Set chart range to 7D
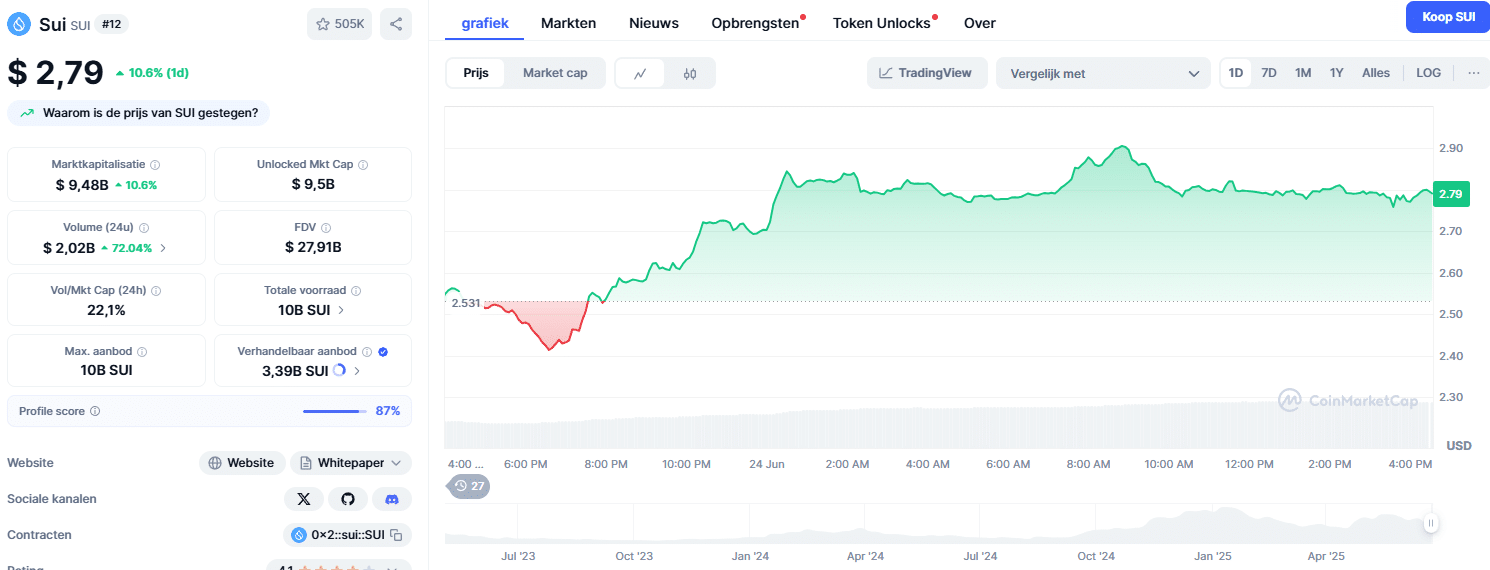This screenshot has height=570, width=1490. pos(1269,73)
